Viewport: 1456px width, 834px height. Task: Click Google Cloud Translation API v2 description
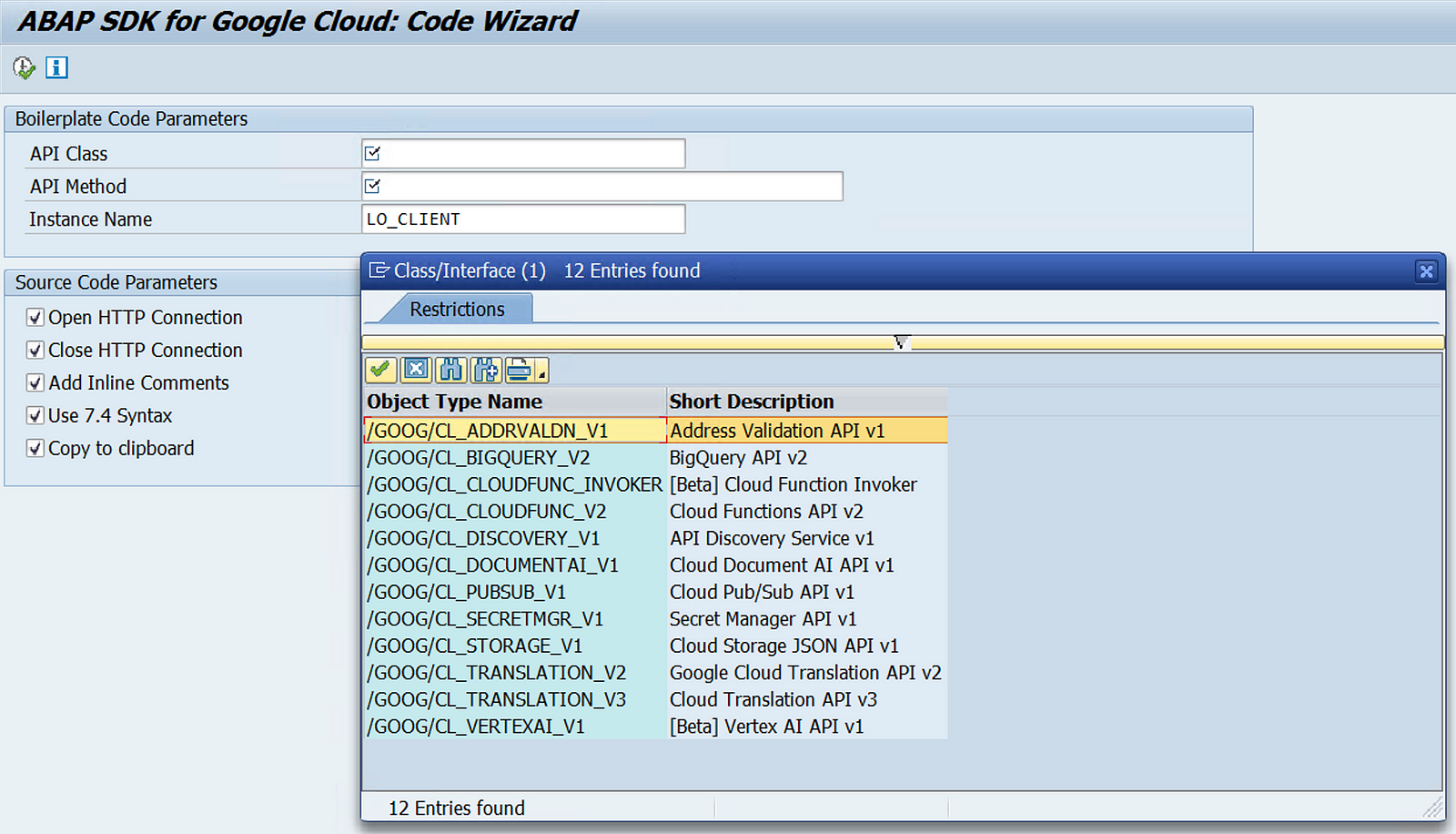click(x=805, y=673)
